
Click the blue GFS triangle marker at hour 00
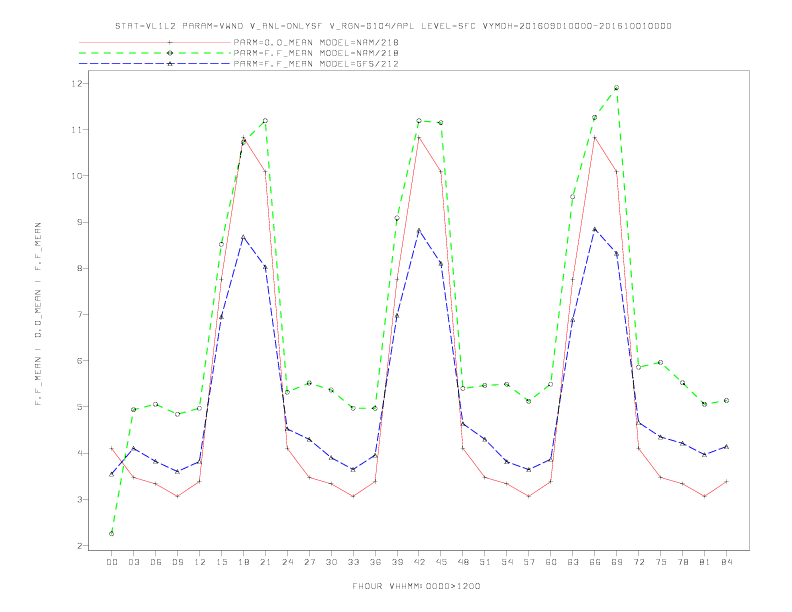click(112, 474)
